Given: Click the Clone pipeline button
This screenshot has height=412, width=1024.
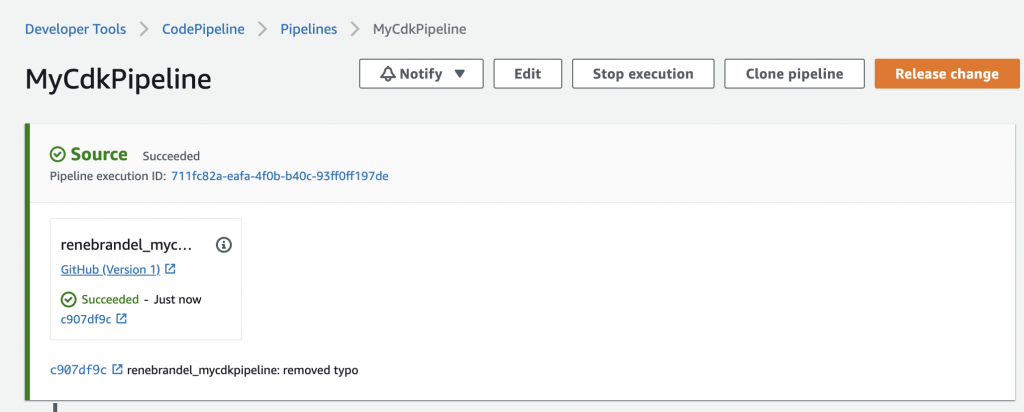Looking at the screenshot, I should coord(794,74).
